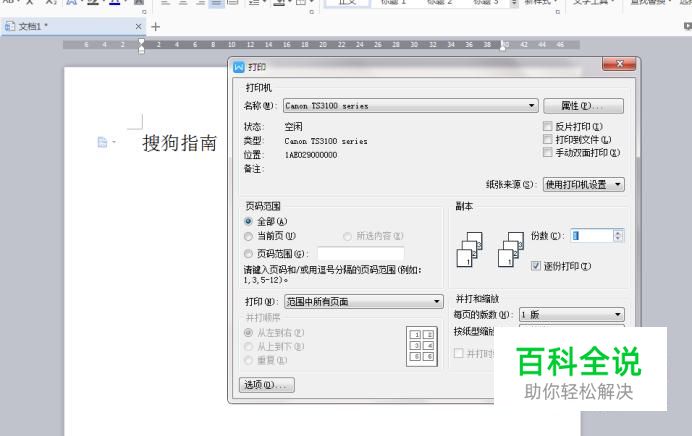Select the 从上到下 order radio button
Image resolution: width=692 pixels, height=436 pixels.
coord(248,346)
